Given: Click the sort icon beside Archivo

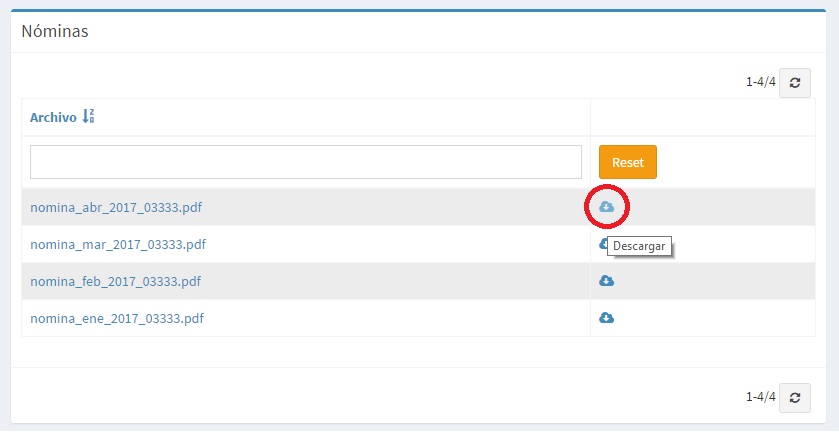Looking at the screenshot, I should (88, 117).
